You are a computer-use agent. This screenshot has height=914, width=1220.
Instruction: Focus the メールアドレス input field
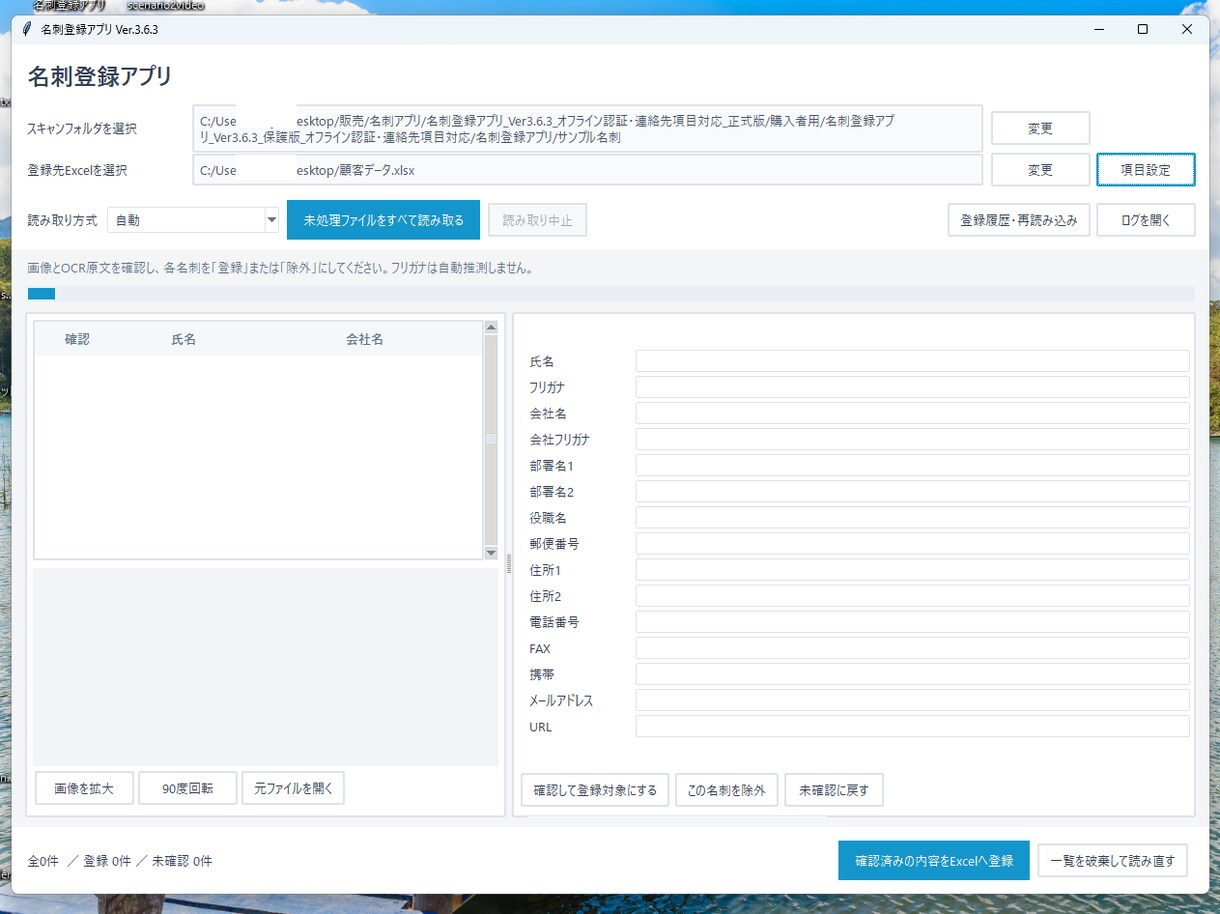[x=912, y=700]
